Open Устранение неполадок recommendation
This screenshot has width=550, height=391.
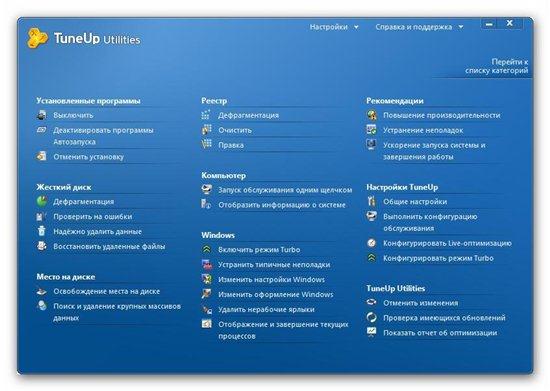pos(423,130)
